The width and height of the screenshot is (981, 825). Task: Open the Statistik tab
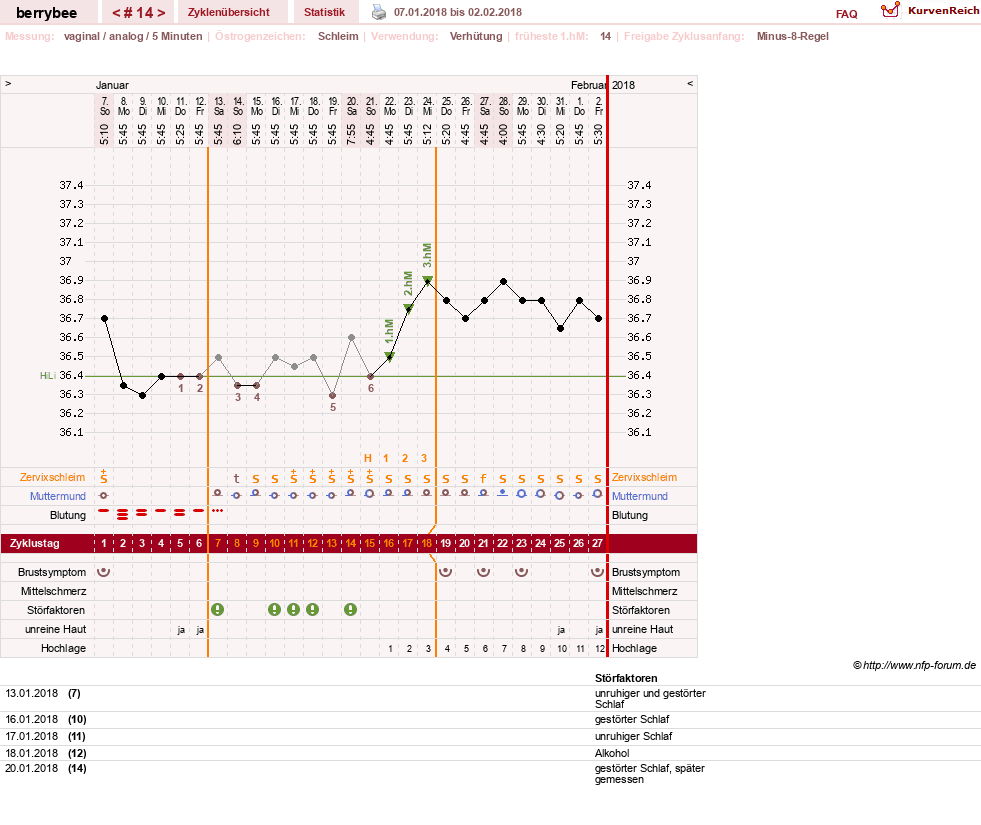tap(324, 12)
